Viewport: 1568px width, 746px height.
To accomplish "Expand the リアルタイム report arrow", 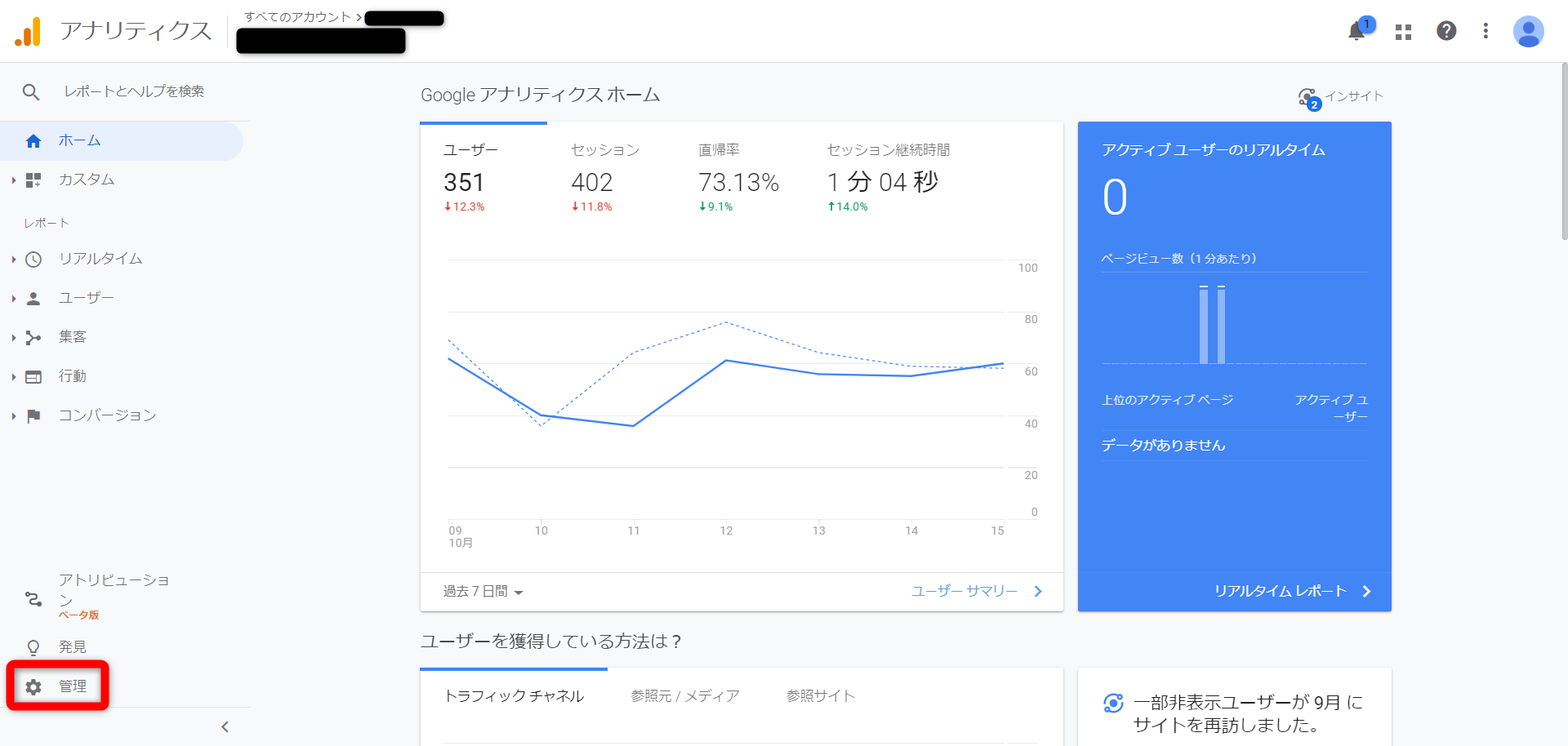I will click(14, 260).
